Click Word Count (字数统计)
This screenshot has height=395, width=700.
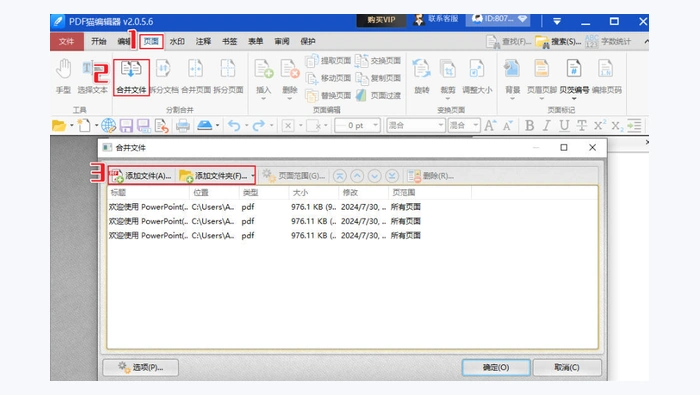[x=608, y=42]
